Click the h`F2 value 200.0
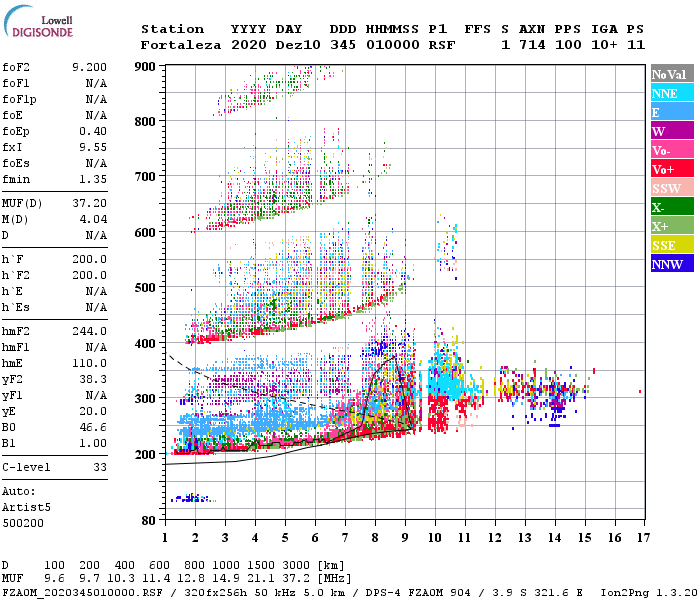This screenshot has width=700, height=600. click(x=89, y=275)
